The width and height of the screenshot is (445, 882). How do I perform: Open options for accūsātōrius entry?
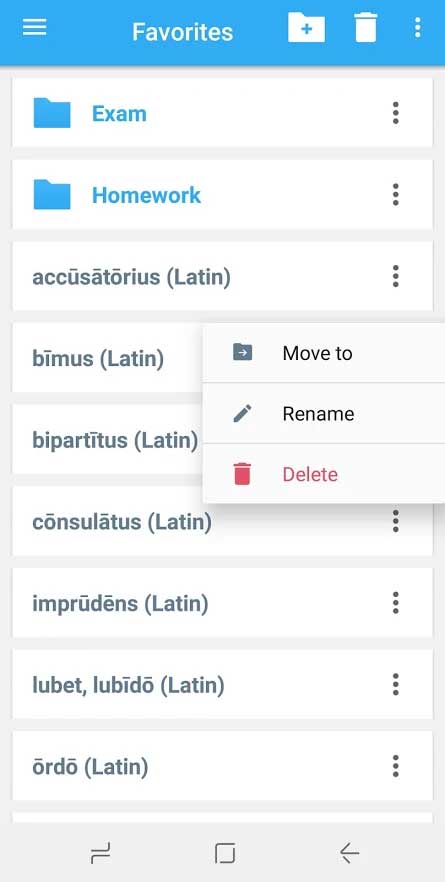click(x=395, y=276)
